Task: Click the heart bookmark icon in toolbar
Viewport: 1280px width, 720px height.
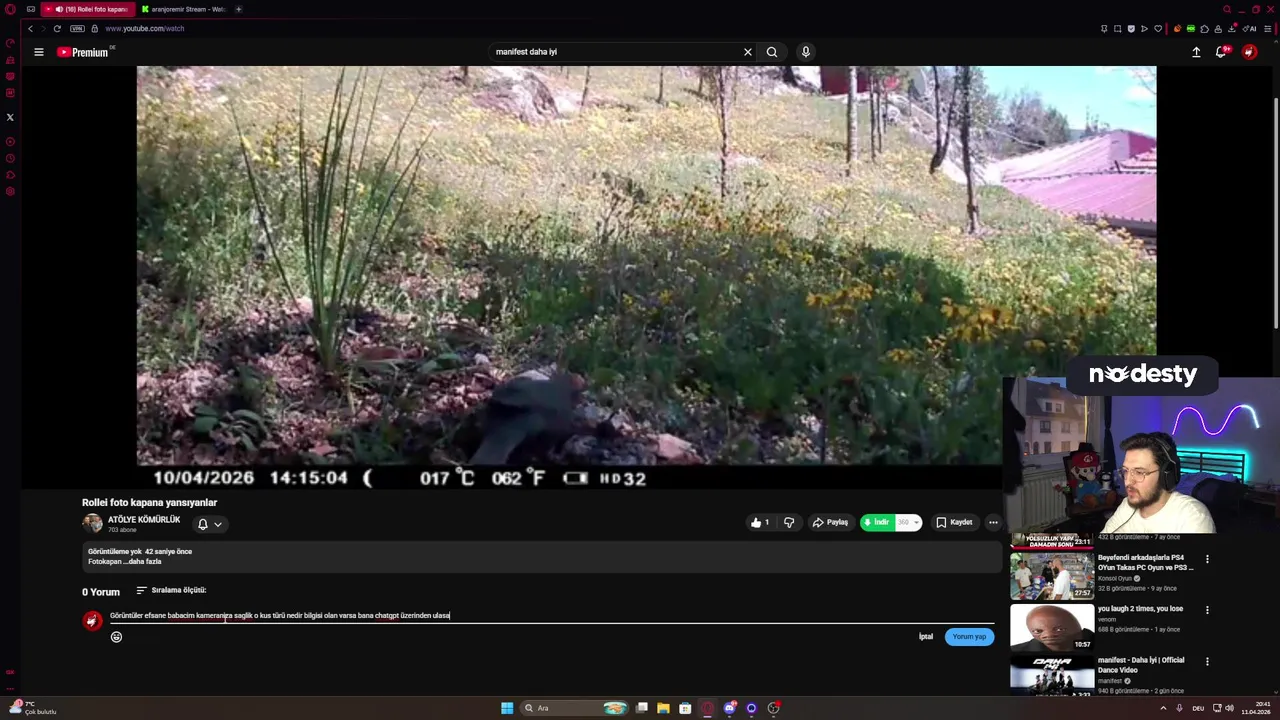Action: pyautogui.click(x=1158, y=28)
